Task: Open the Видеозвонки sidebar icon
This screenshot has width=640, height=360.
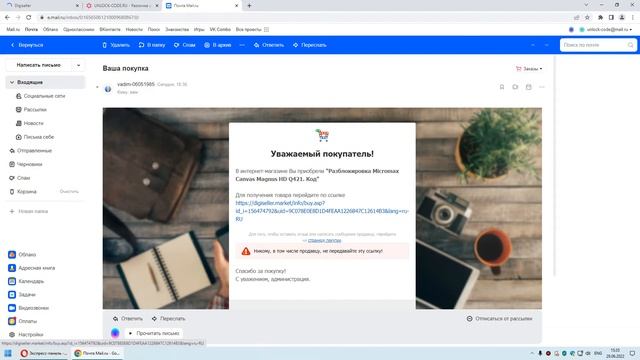Action: pos(12,308)
